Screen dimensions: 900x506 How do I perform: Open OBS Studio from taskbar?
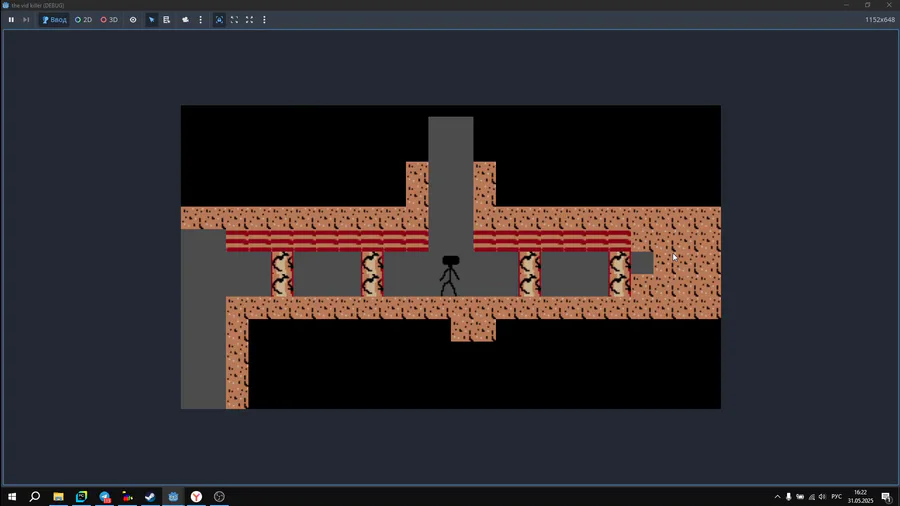[x=219, y=496]
